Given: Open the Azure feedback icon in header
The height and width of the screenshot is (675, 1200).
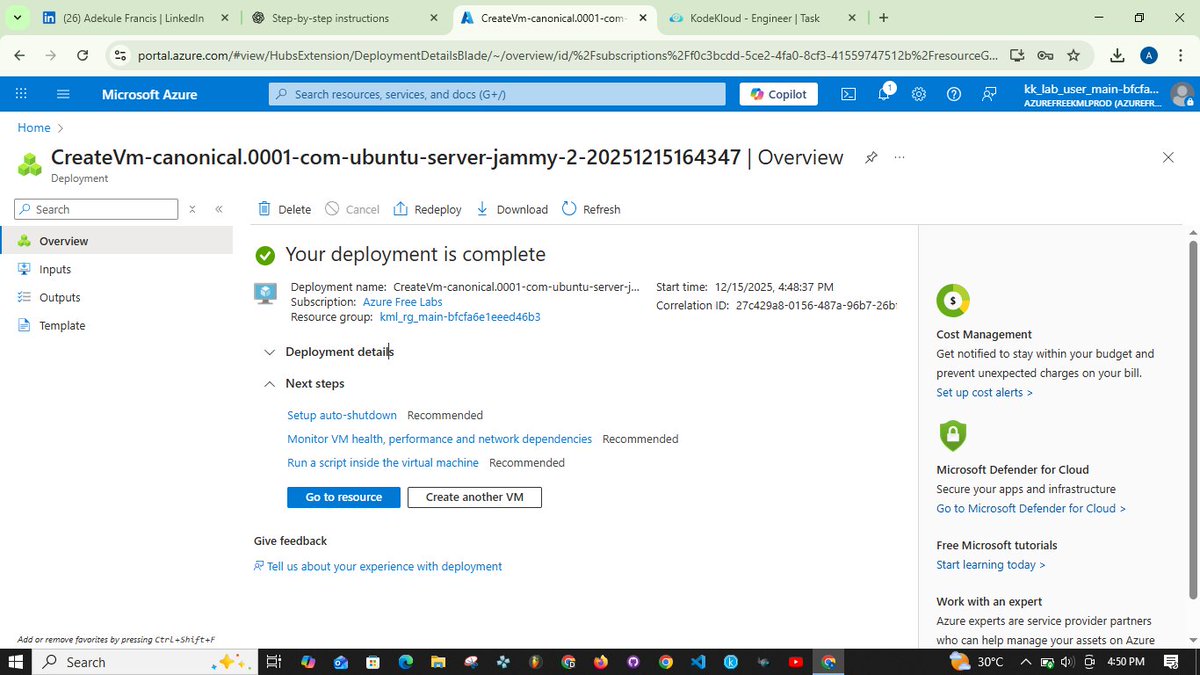Looking at the screenshot, I should click(x=989, y=94).
